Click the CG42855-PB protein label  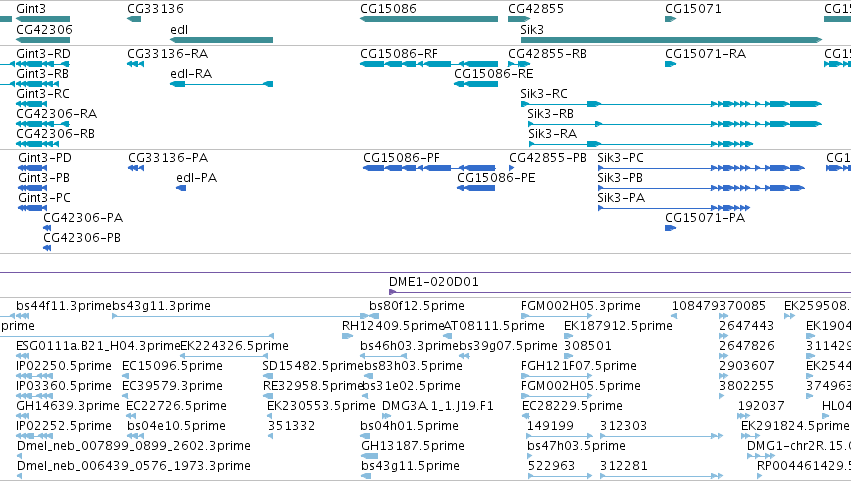[x=548, y=158]
